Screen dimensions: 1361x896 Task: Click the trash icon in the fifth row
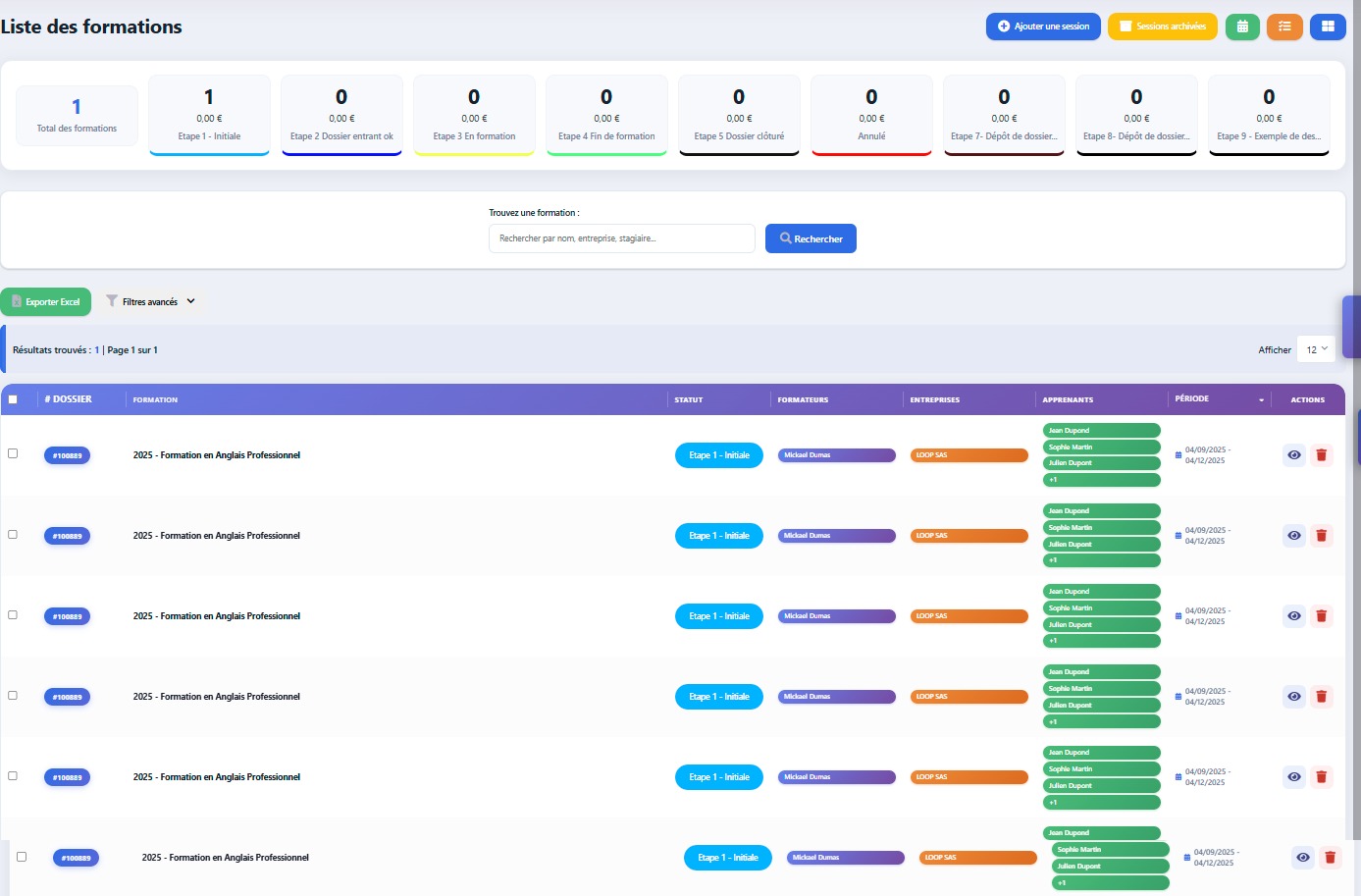point(1321,777)
